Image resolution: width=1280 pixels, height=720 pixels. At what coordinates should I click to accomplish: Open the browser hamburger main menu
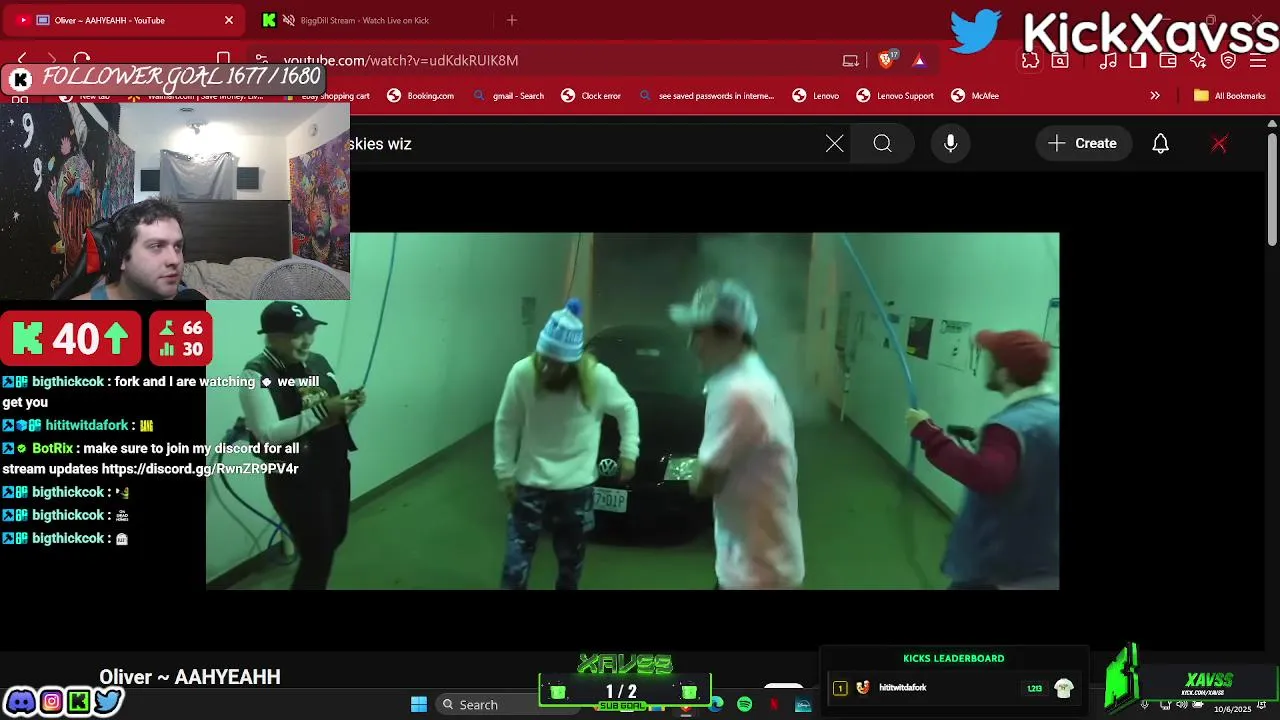click(1257, 60)
